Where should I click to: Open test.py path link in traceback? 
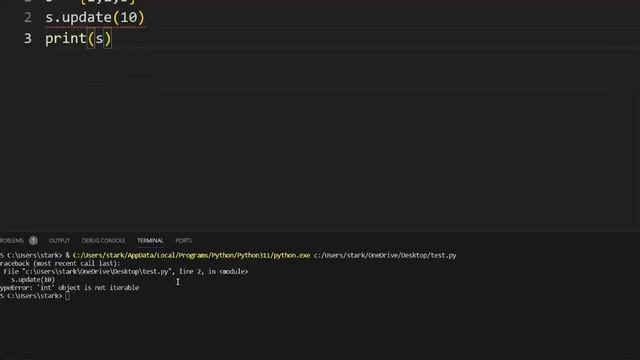tap(97, 271)
